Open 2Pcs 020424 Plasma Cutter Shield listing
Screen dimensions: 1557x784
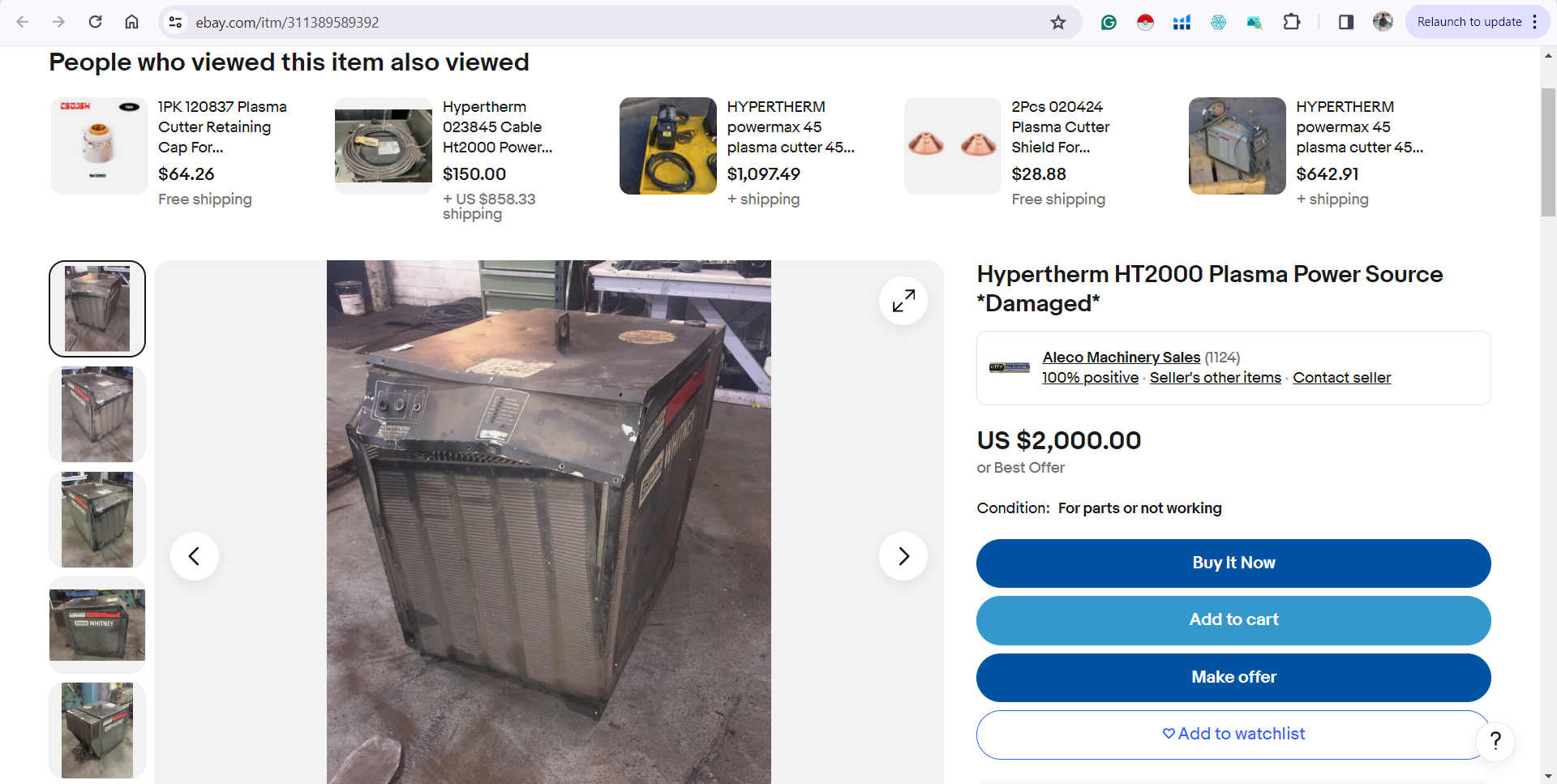coord(1061,127)
